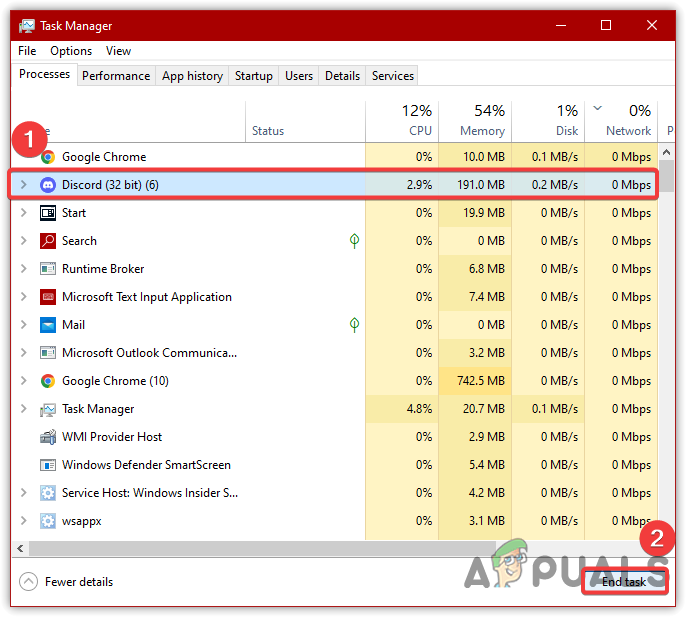
Task: Expand the wsappx process row
Action: (x=24, y=521)
